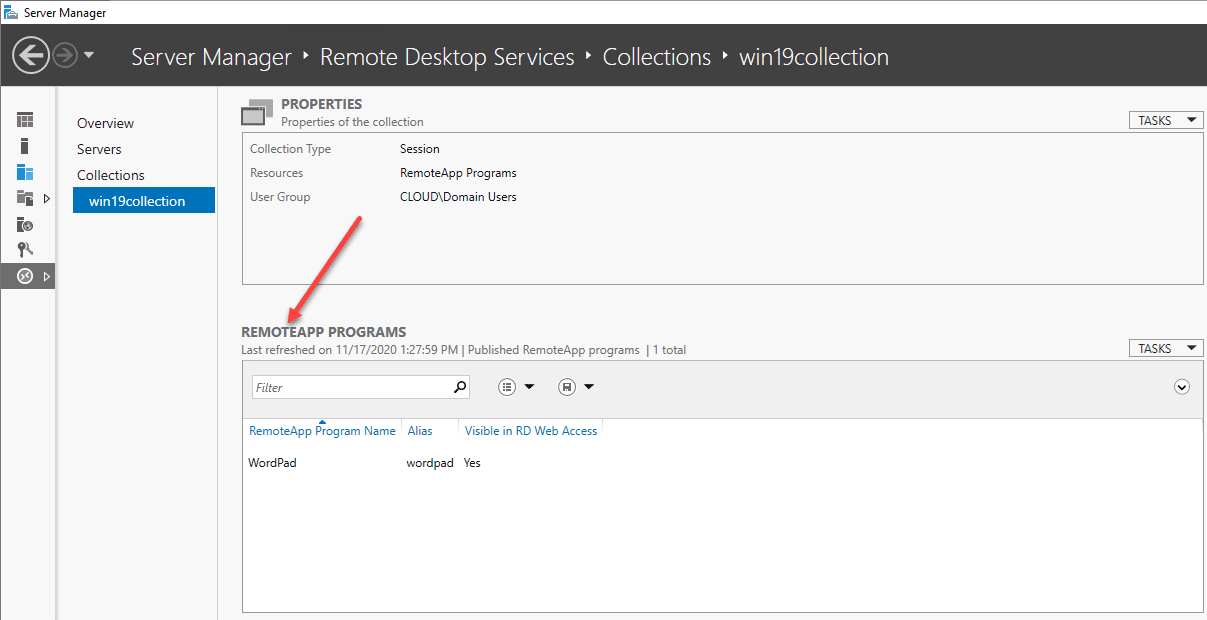Click the IIS sidebar icon
The image size is (1207, 620).
(25, 225)
